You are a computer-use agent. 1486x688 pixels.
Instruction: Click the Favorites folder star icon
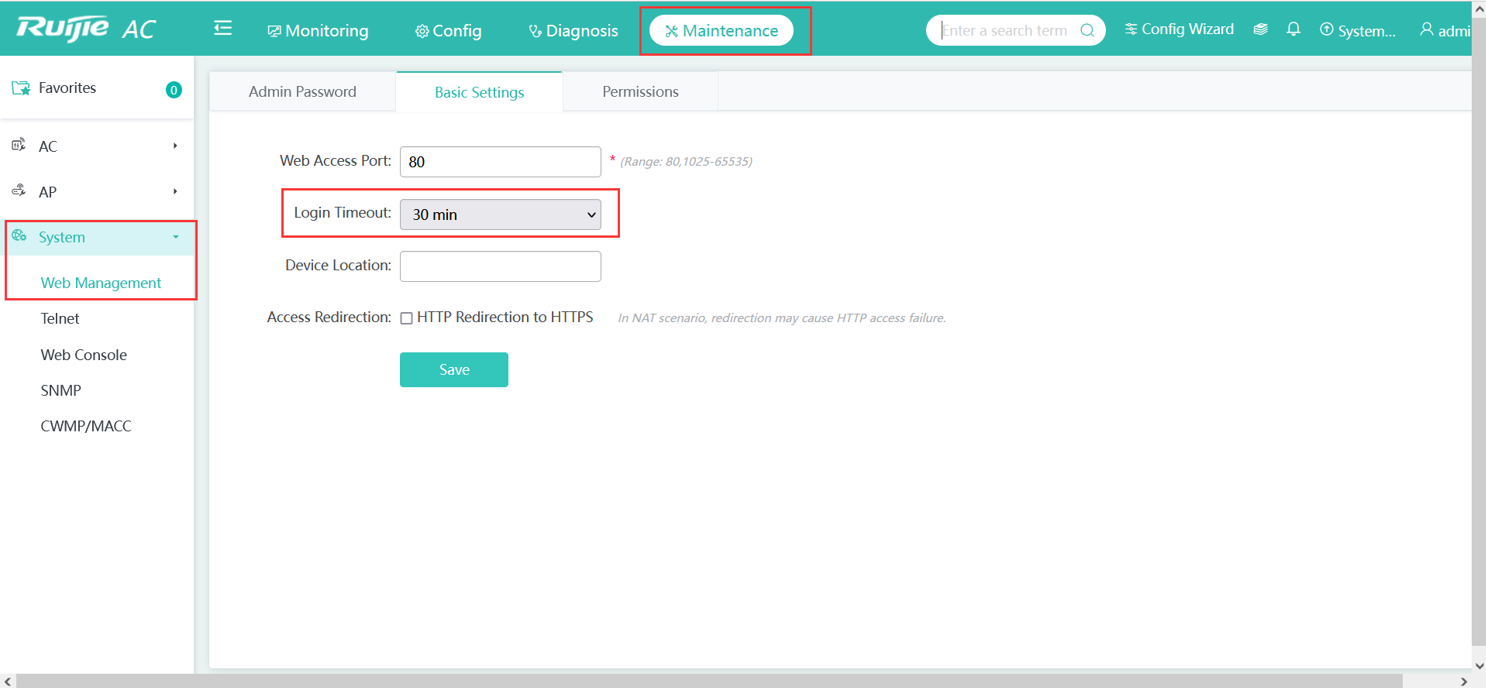(20, 88)
